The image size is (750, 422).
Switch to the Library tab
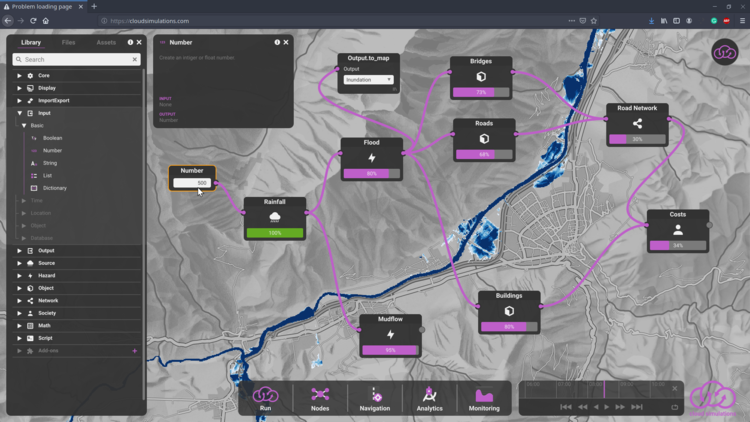[x=31, y=42]
